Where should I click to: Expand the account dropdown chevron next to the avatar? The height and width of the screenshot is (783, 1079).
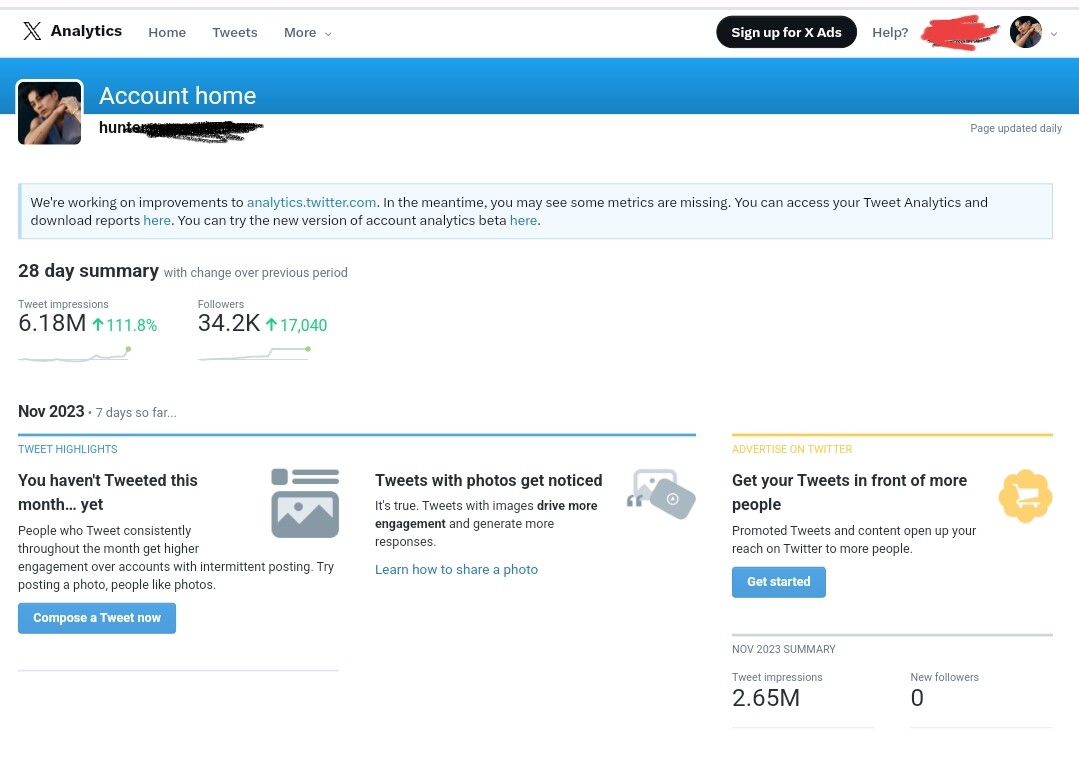point(1054,34)
